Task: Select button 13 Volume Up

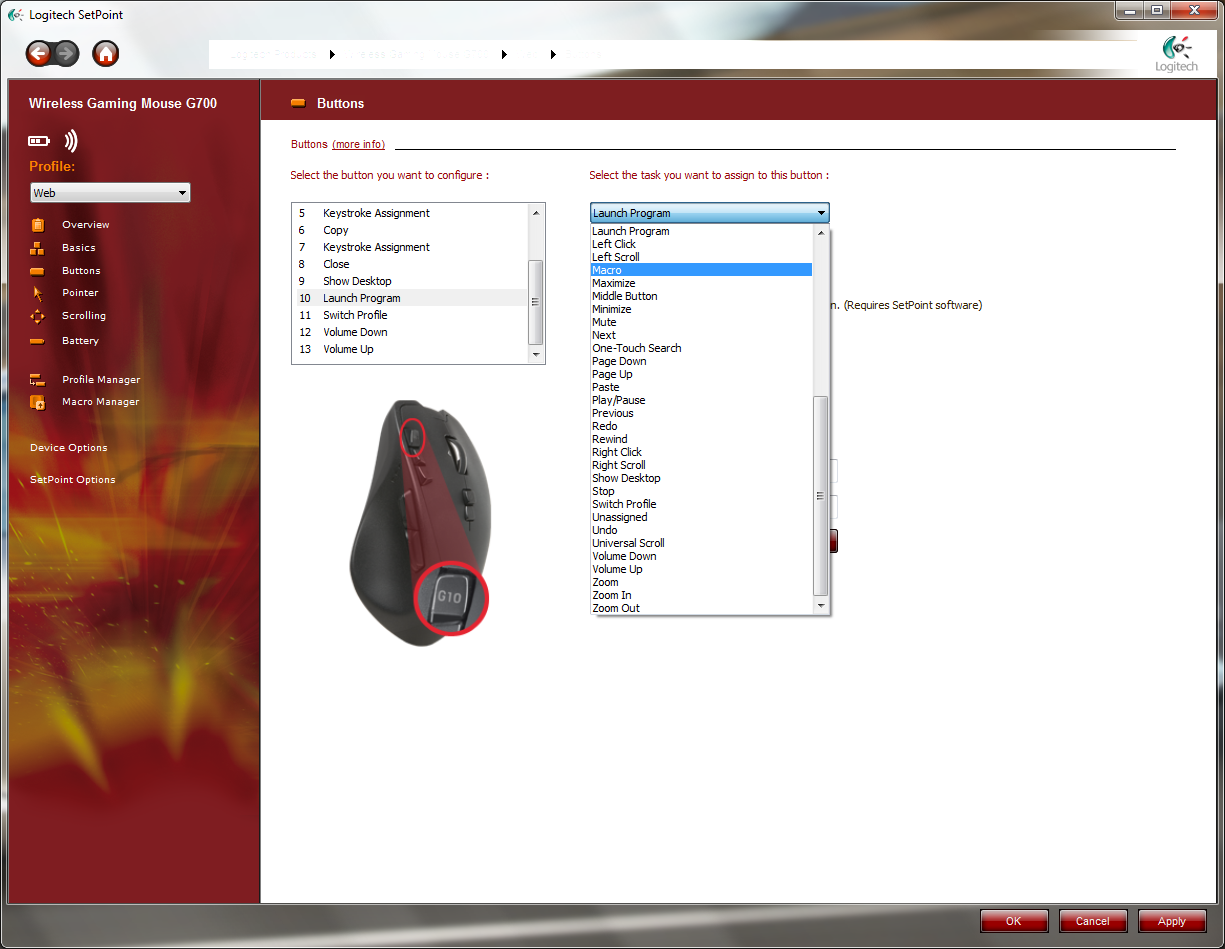Action: pyautogui.click(x=410, y=349)
